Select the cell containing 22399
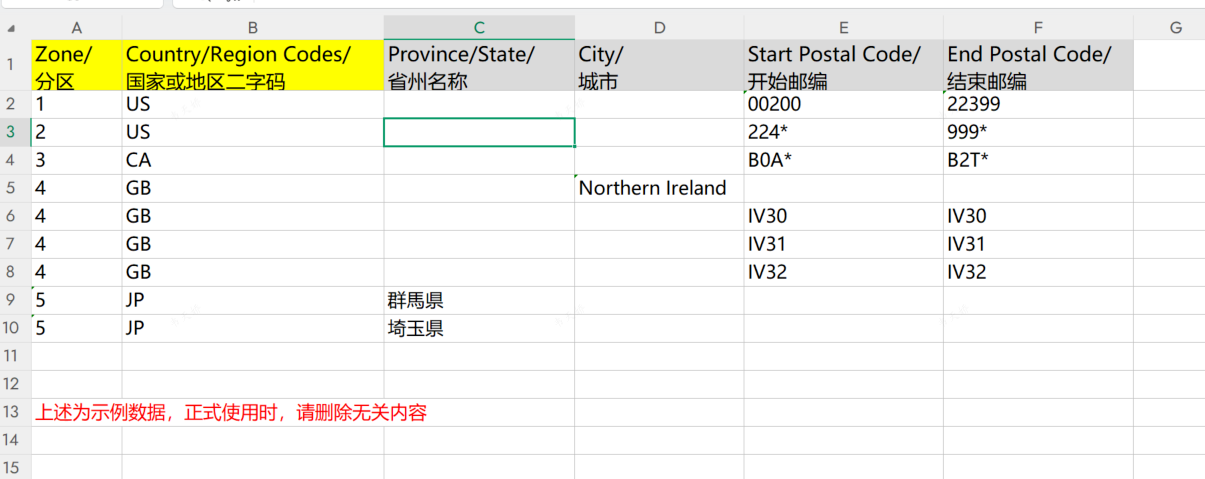1205x479 pixels. [x=1037, y=104]
